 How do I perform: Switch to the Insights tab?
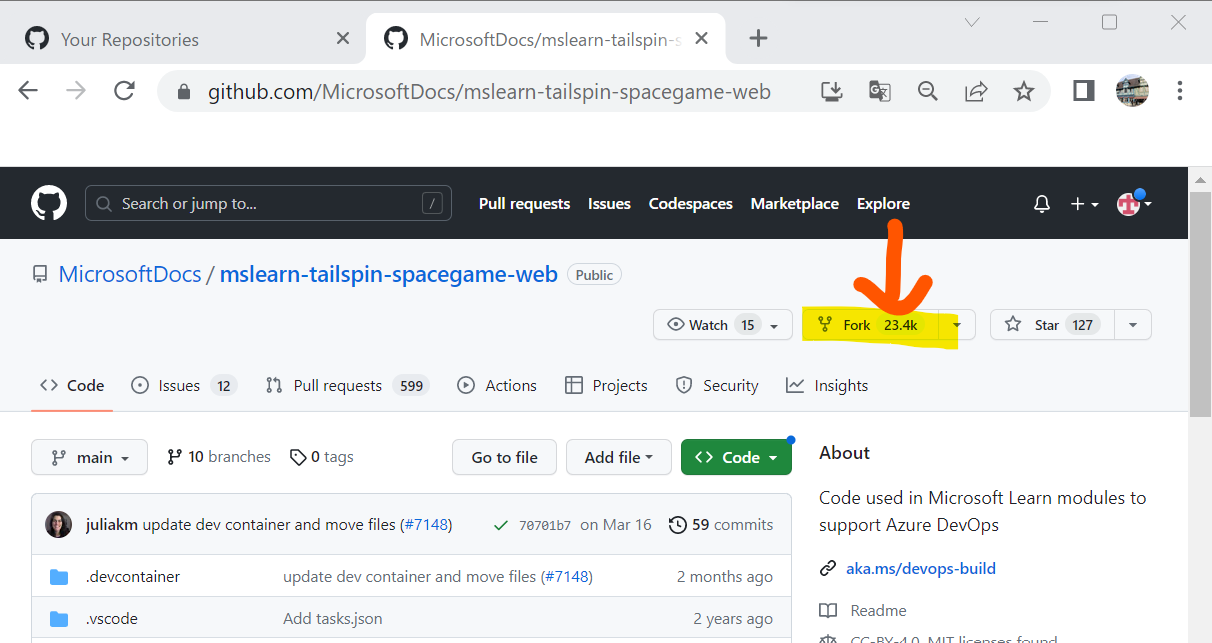click(x=827, y=386)
